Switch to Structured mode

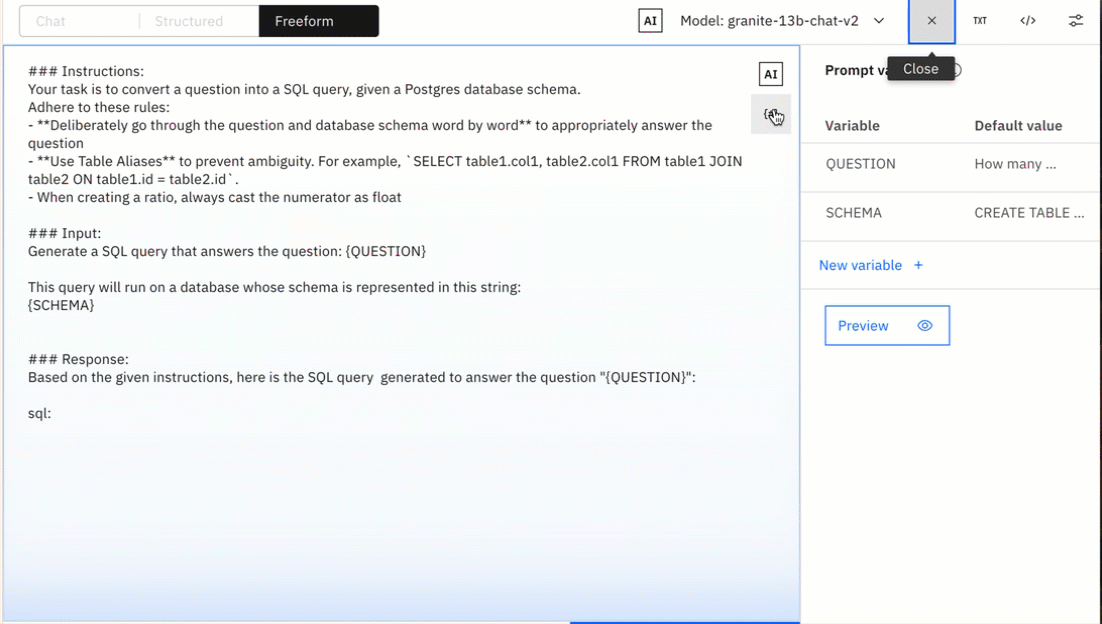point(189,21)
